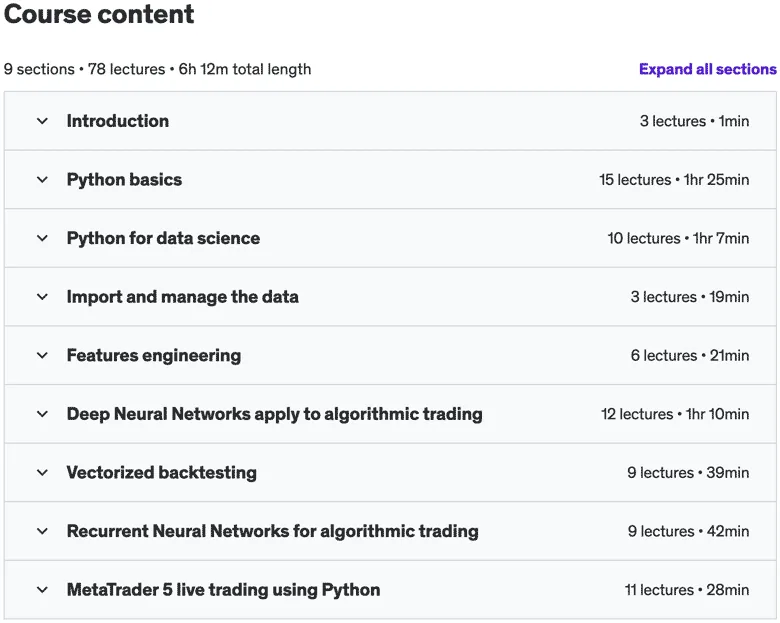
Task: Click Expand all sections link
Action: point(707,69)
